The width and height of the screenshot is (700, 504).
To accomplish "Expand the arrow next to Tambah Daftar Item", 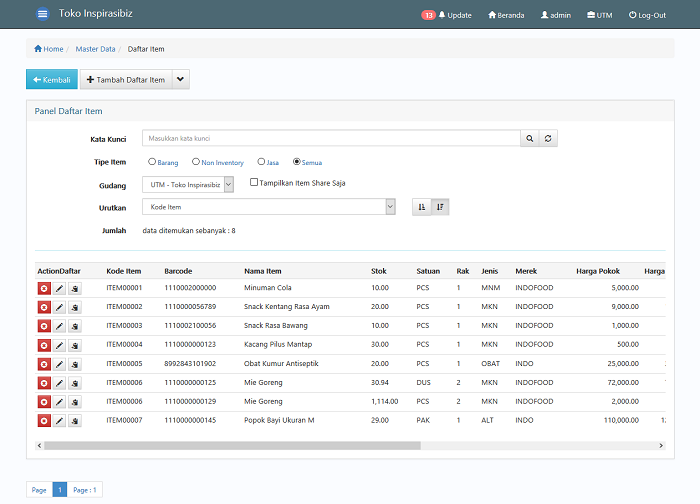I will pos(180,79).
